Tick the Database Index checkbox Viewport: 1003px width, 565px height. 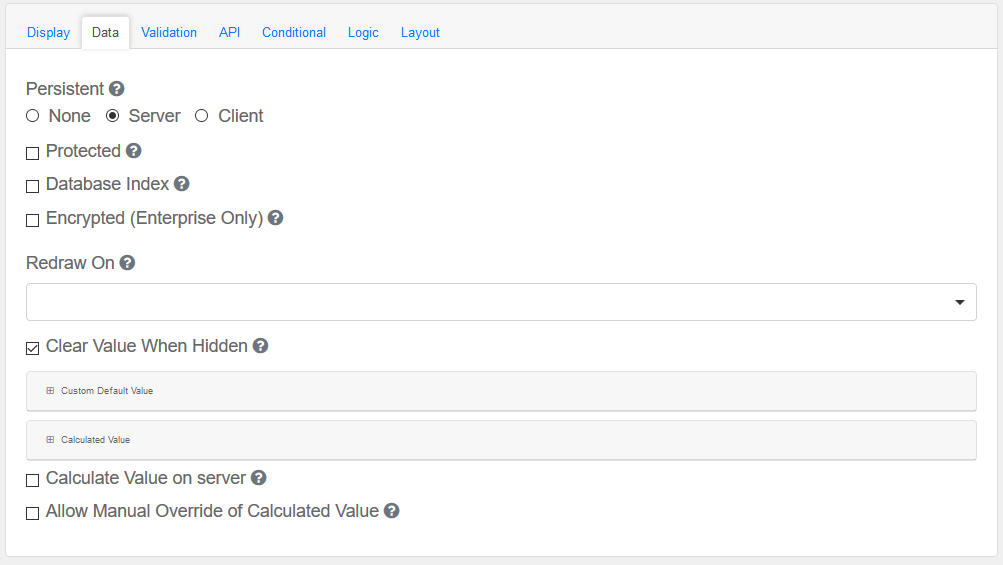pos(33,186)
